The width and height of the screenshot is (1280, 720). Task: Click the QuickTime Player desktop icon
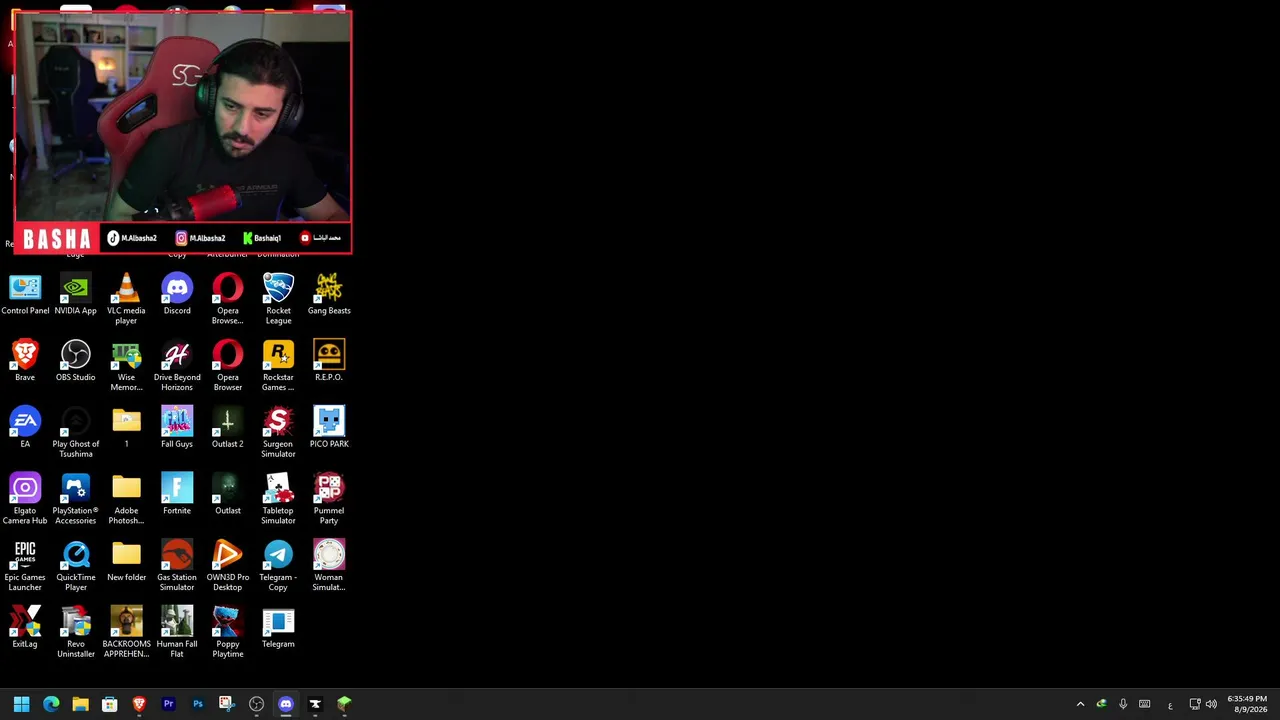coord(75,566)
